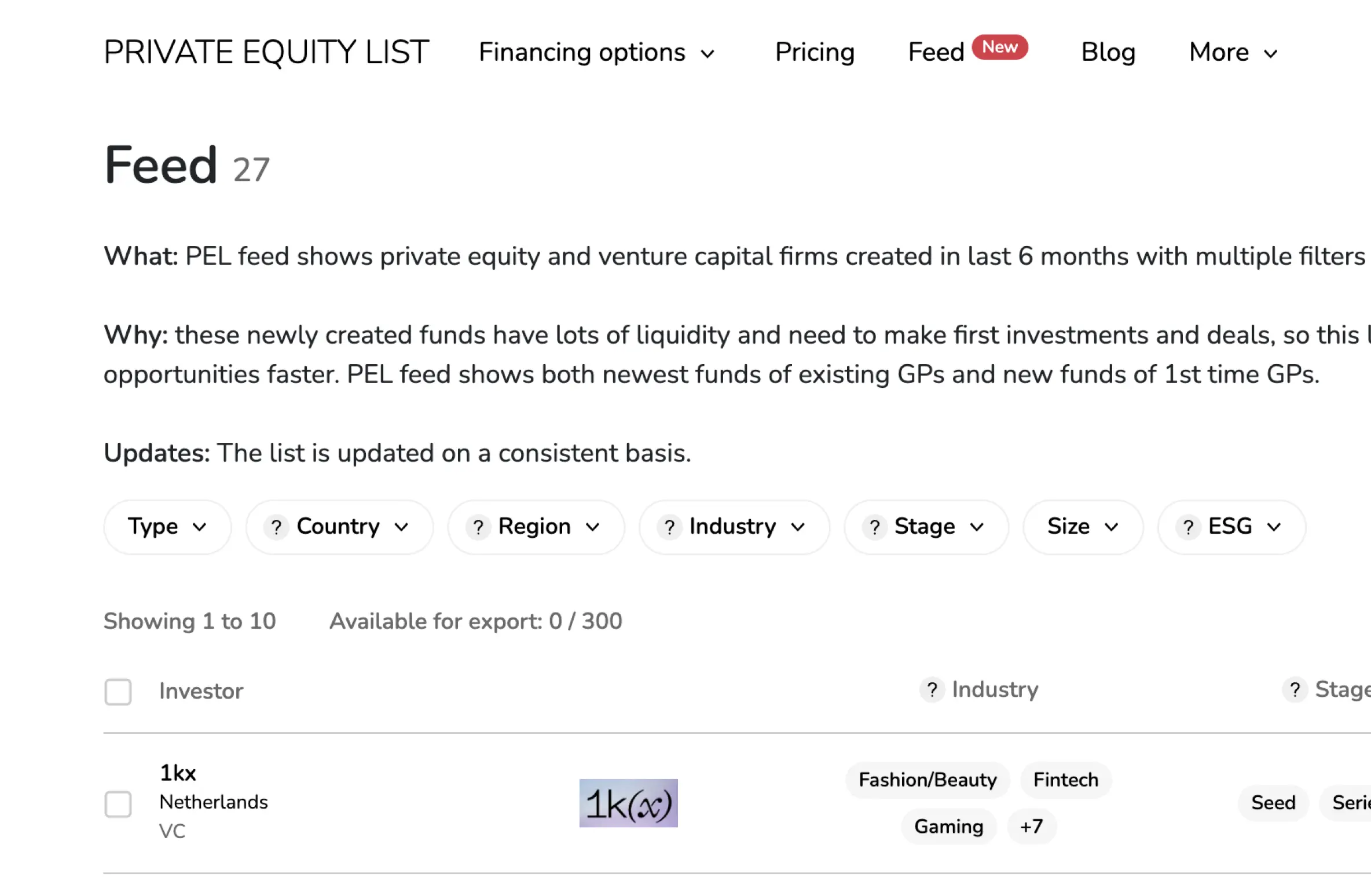Click the help icon next to Region filter
This screenshot has height=896, width=1371.
[x=478, y=527]
